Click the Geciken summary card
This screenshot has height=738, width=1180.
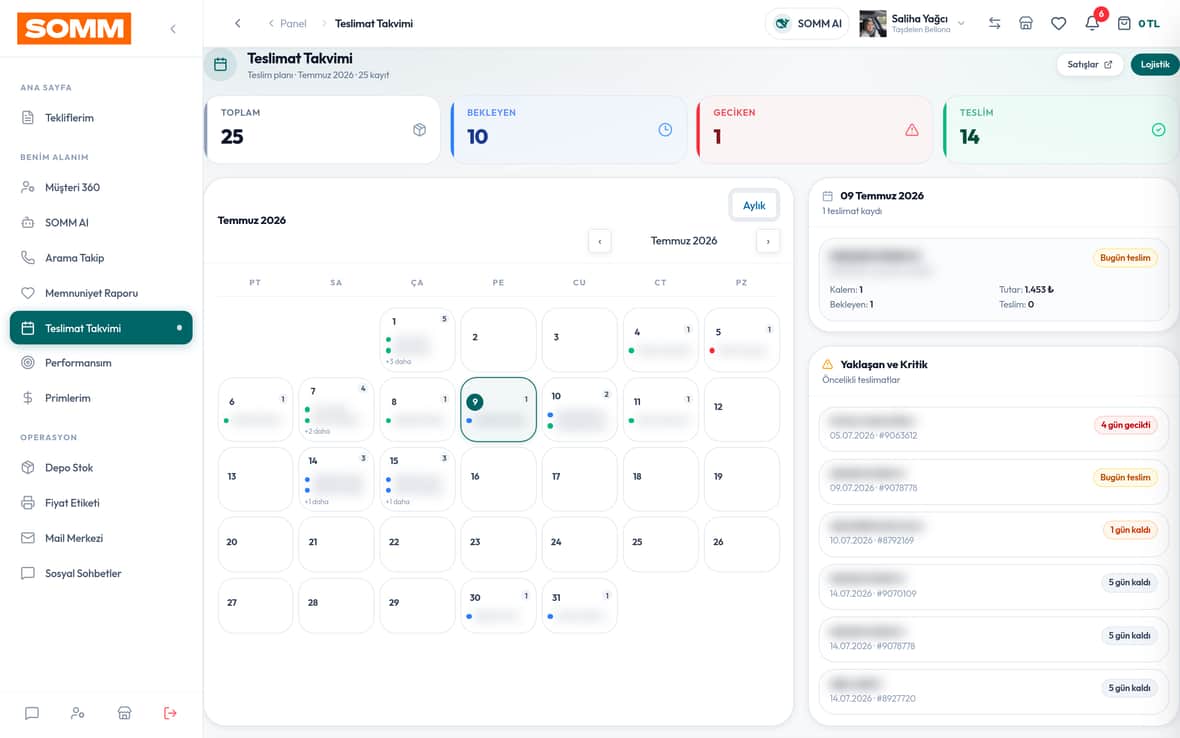816,129
